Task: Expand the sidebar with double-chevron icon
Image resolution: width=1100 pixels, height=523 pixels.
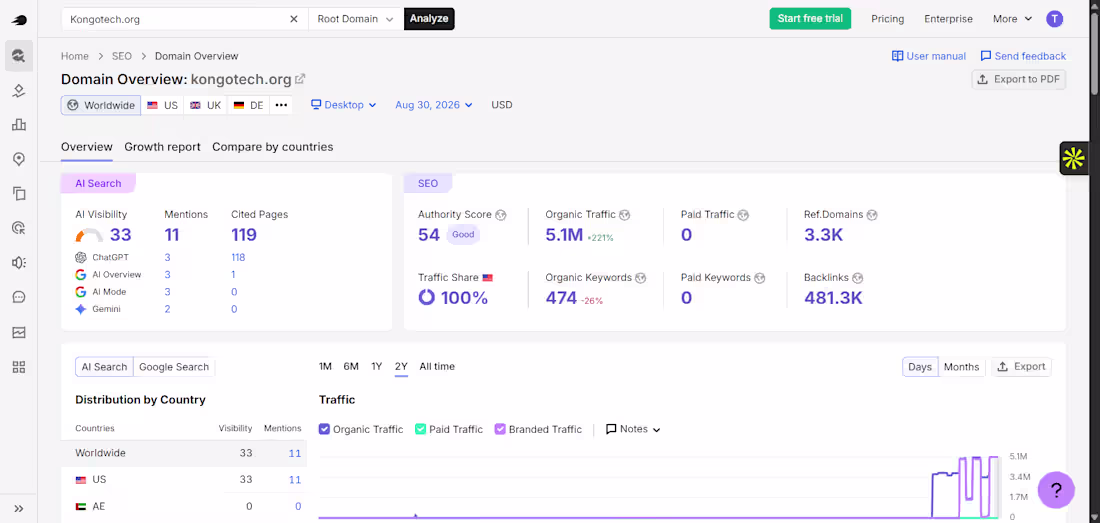Action: (19, 508)
